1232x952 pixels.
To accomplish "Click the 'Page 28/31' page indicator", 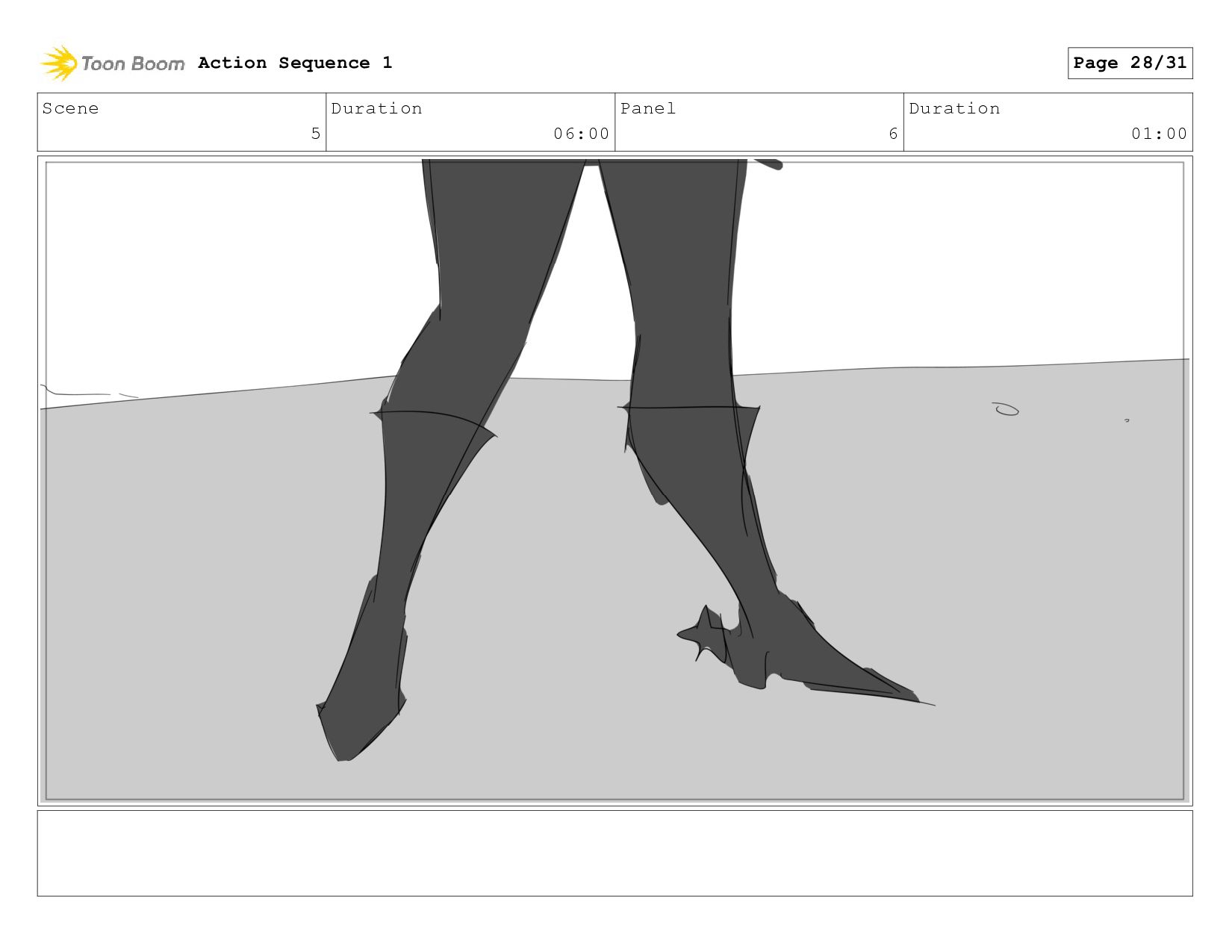I will point(1130,63).
